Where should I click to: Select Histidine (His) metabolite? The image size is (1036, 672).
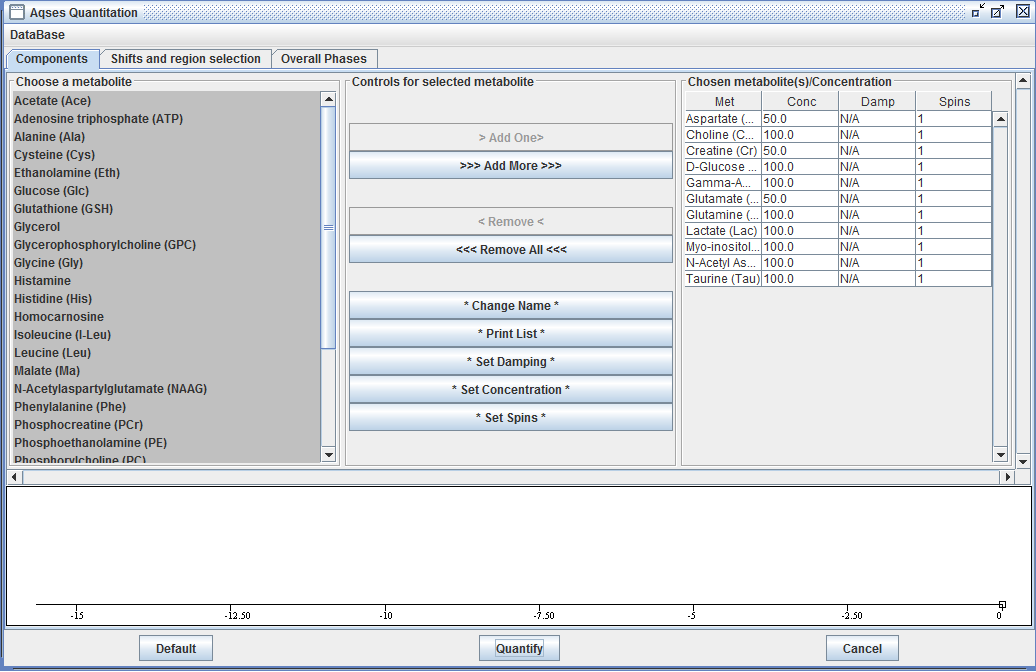click(x=166, y=299)
